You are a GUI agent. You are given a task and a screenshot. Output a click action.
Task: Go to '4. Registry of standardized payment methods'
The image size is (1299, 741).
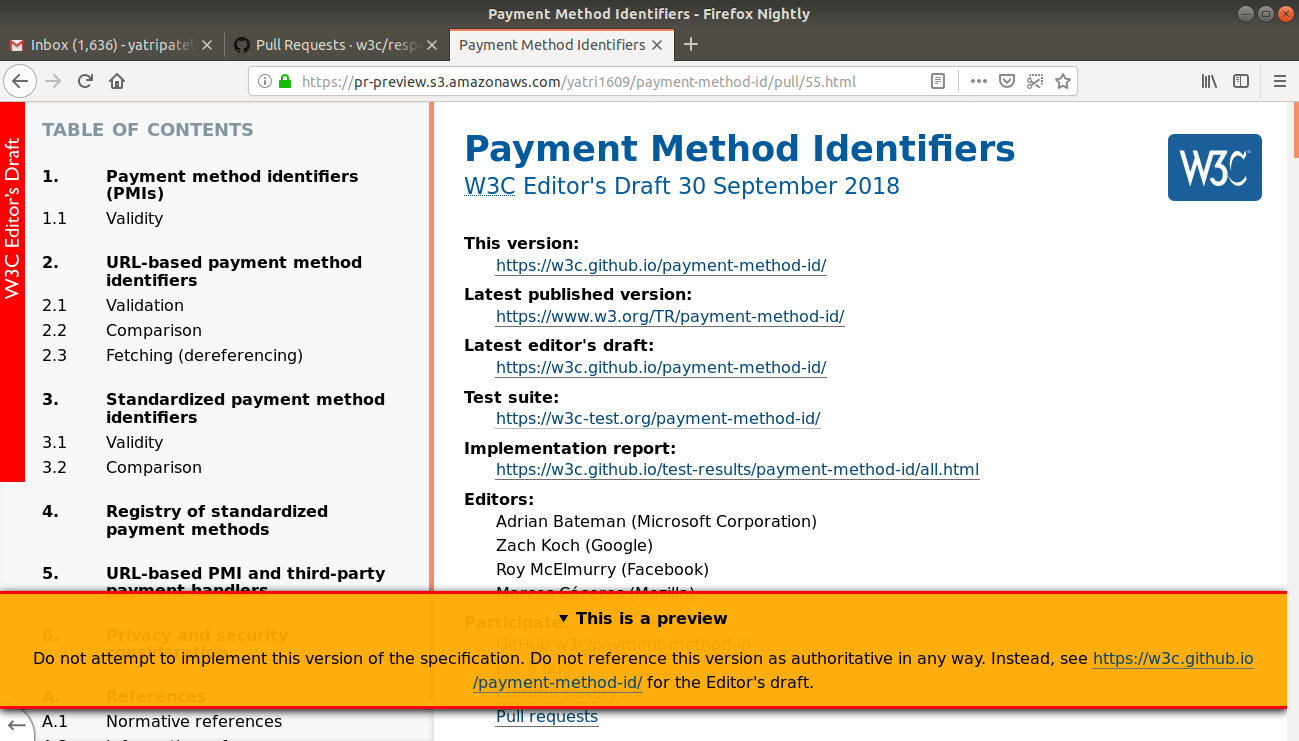[x=217, y=520]
